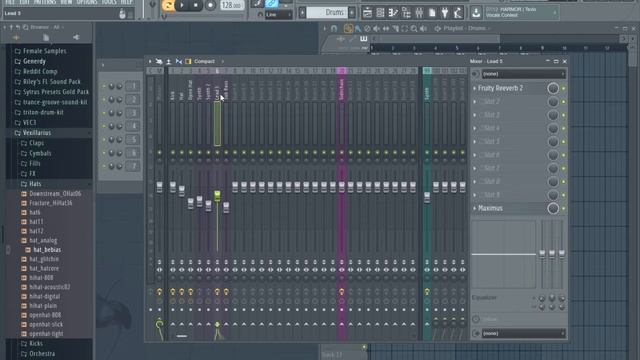Open the HARMOR Tevlo Vocals Contest news panel
640x360 pixels.
tap(521, 13)
